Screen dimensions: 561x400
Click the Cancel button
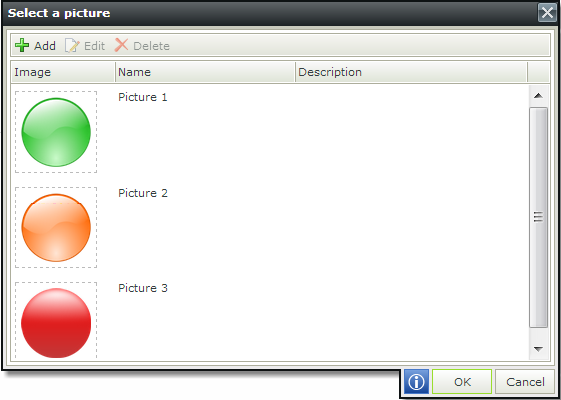click(526, 382)
